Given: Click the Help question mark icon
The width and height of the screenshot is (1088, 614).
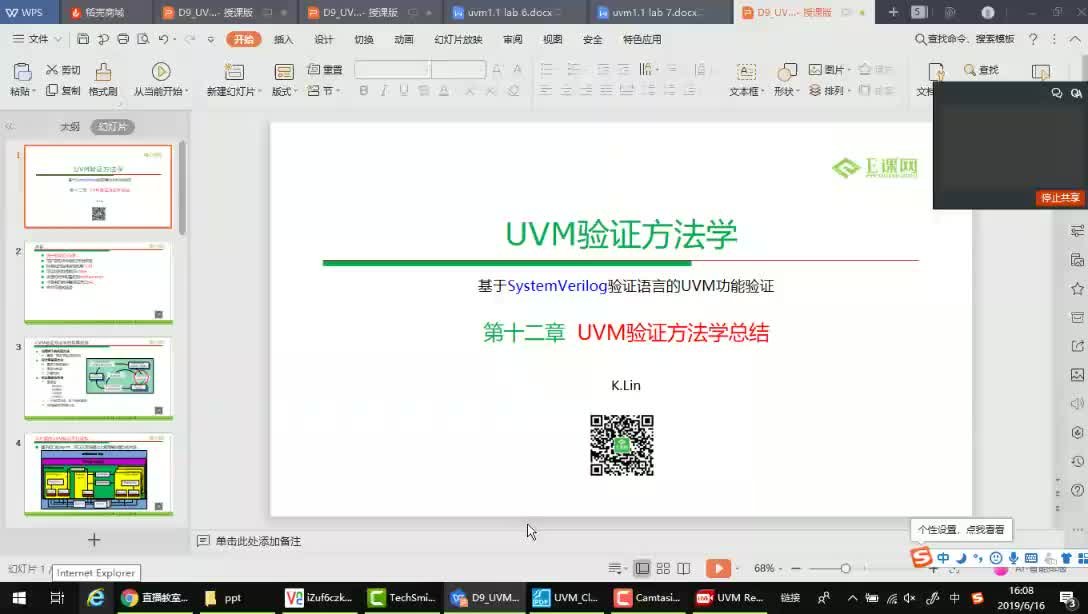Looking at the screenshot, I should [x=1033, y=40].
